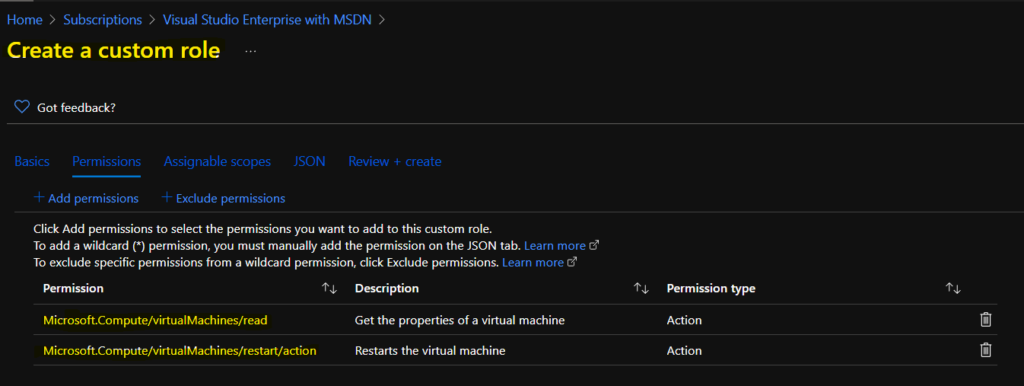Sort by Description column arrows
This screenshot has width=1024, height=386.
point(641,288)
